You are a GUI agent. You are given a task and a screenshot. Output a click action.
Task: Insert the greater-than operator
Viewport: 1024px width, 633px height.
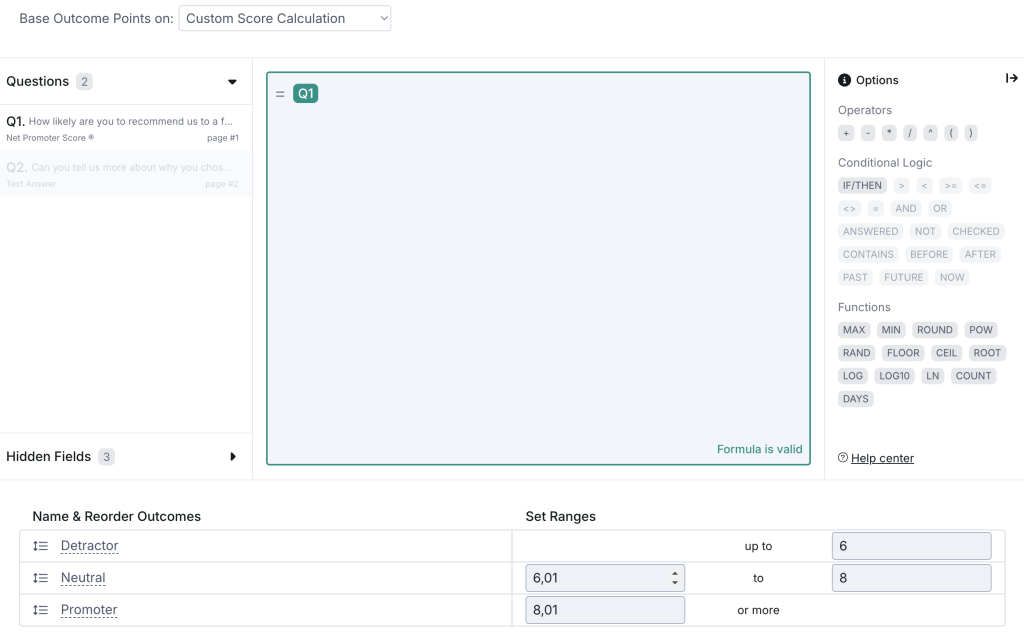tap(902, 186)
